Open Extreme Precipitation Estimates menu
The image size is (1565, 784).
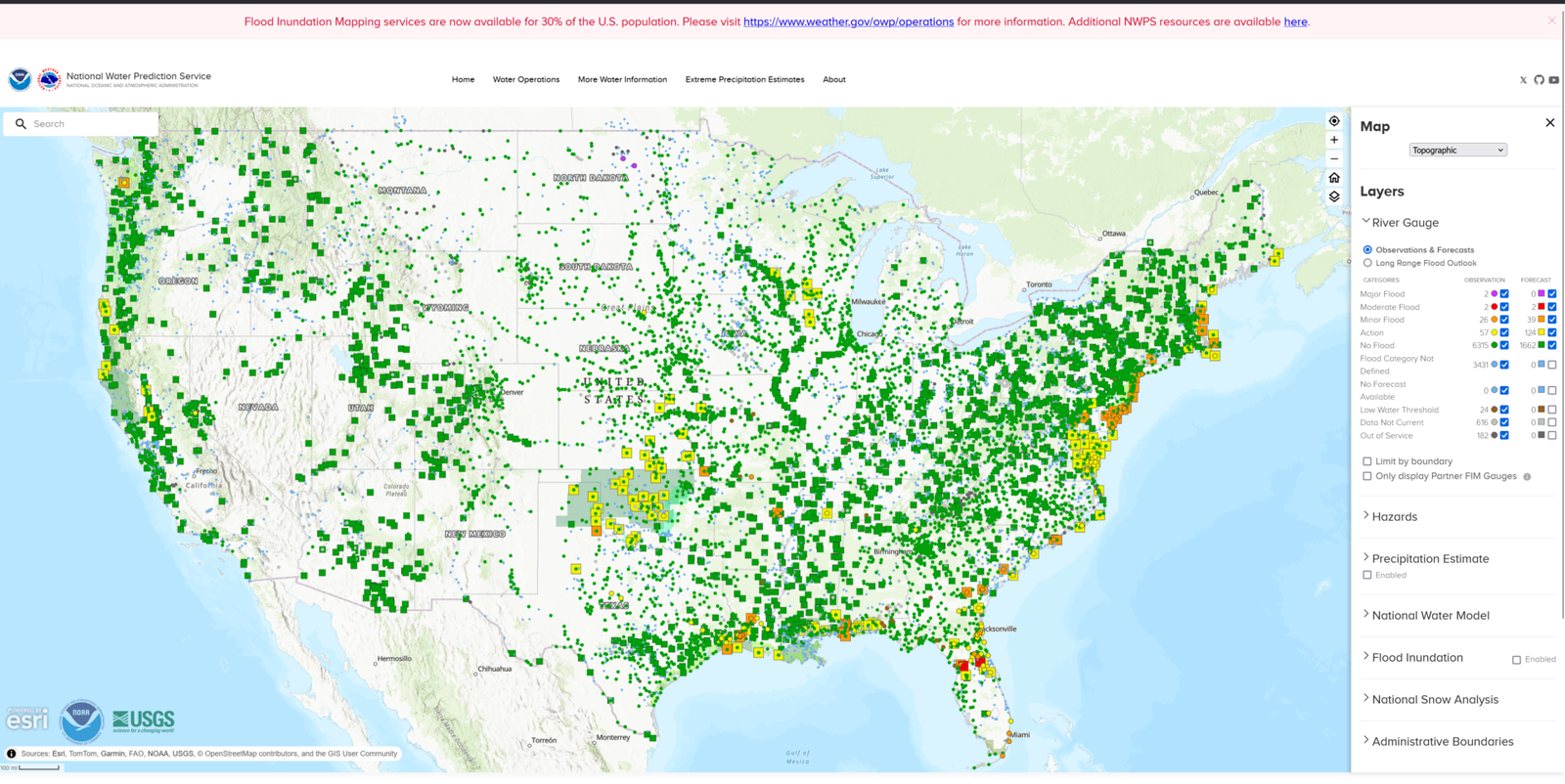(x=744, y=80)
